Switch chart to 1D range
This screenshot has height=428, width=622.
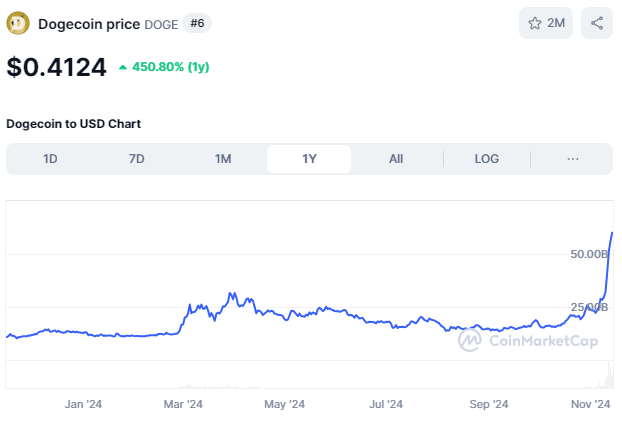[x=50, y=159]
